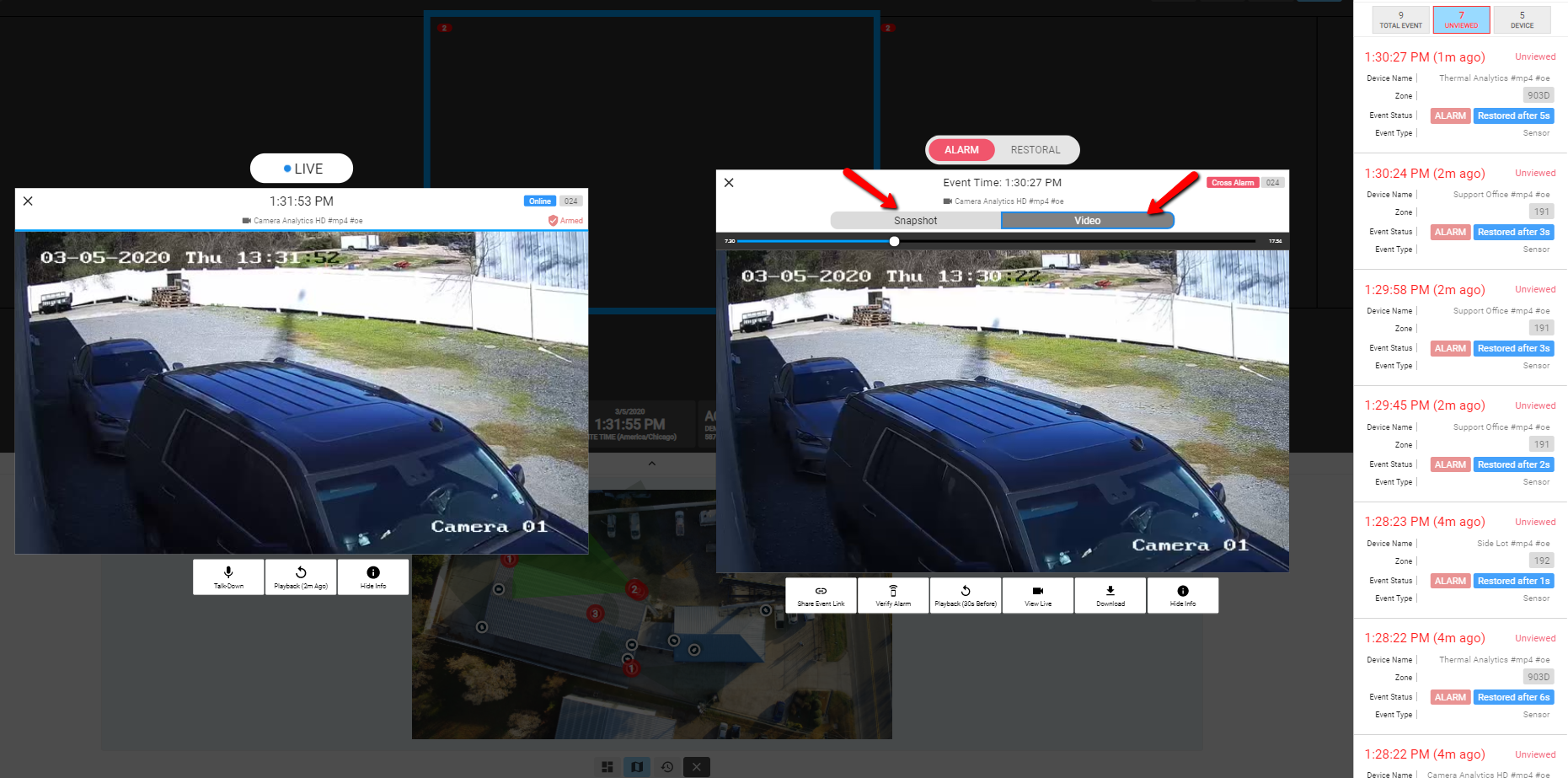Screen dimensions: 1568x778
Task: Open Playback (2m Ago) on live panel
Action: [301, 577]
